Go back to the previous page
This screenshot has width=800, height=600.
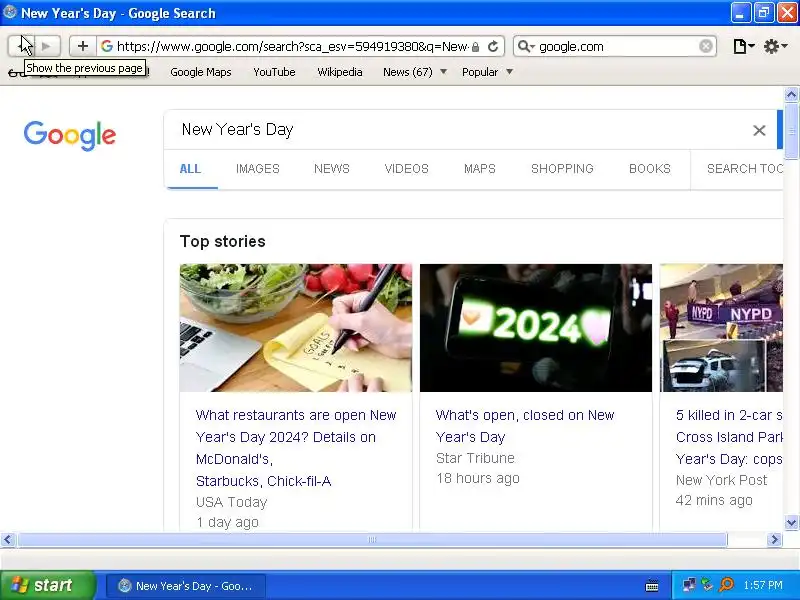coord(21,46)
